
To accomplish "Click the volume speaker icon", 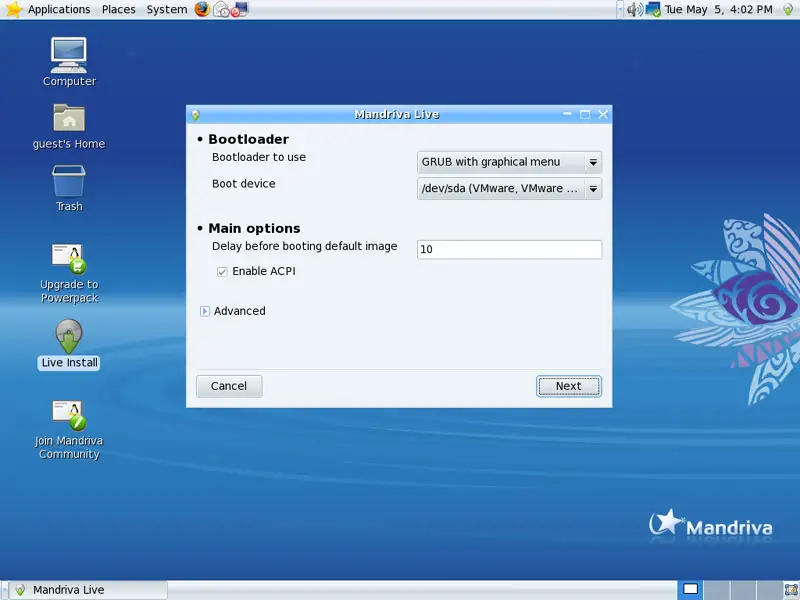I will pos(634,9).
